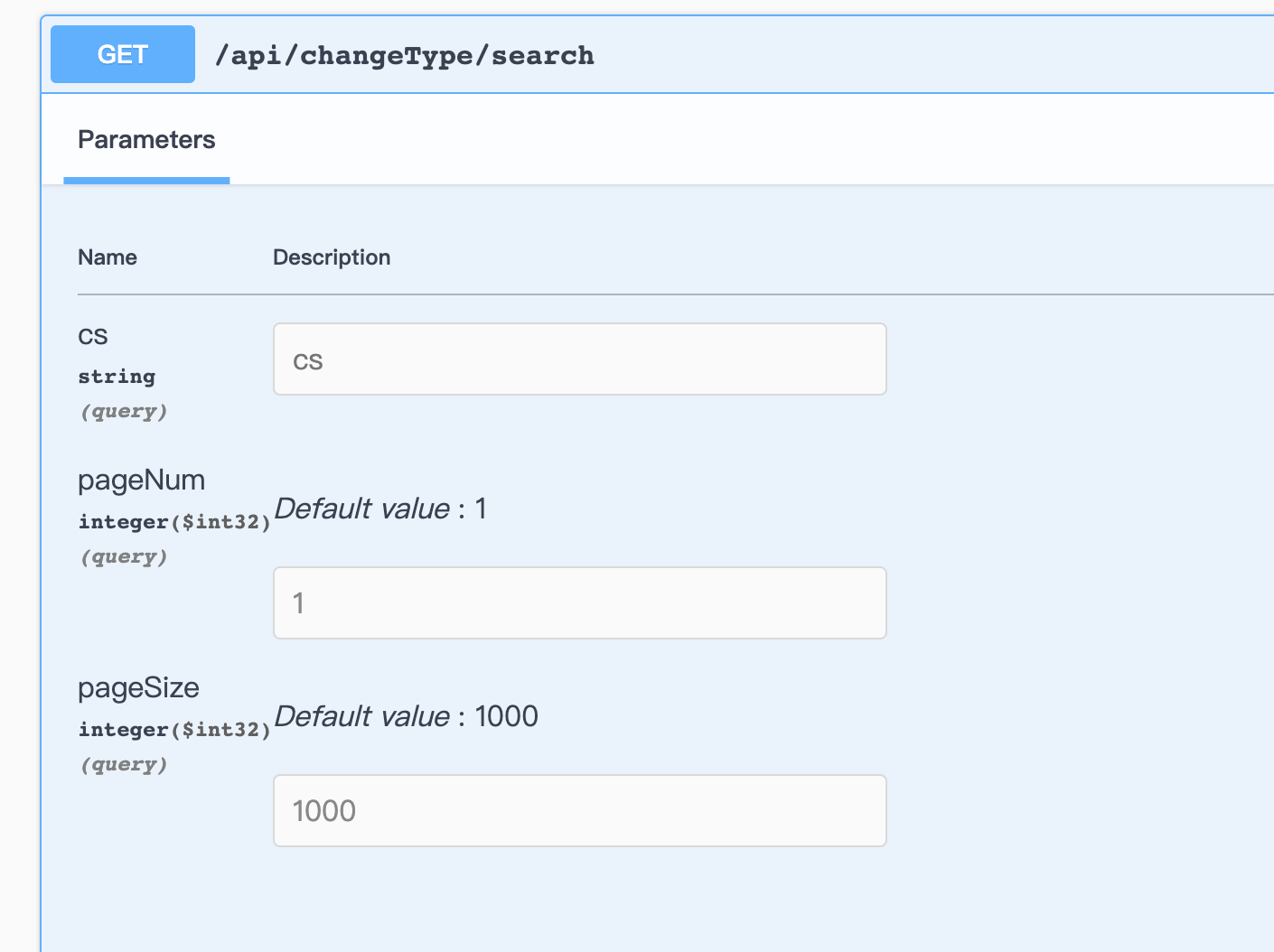
Task: Click the string type label under cs
Action: tap(117, 377)
